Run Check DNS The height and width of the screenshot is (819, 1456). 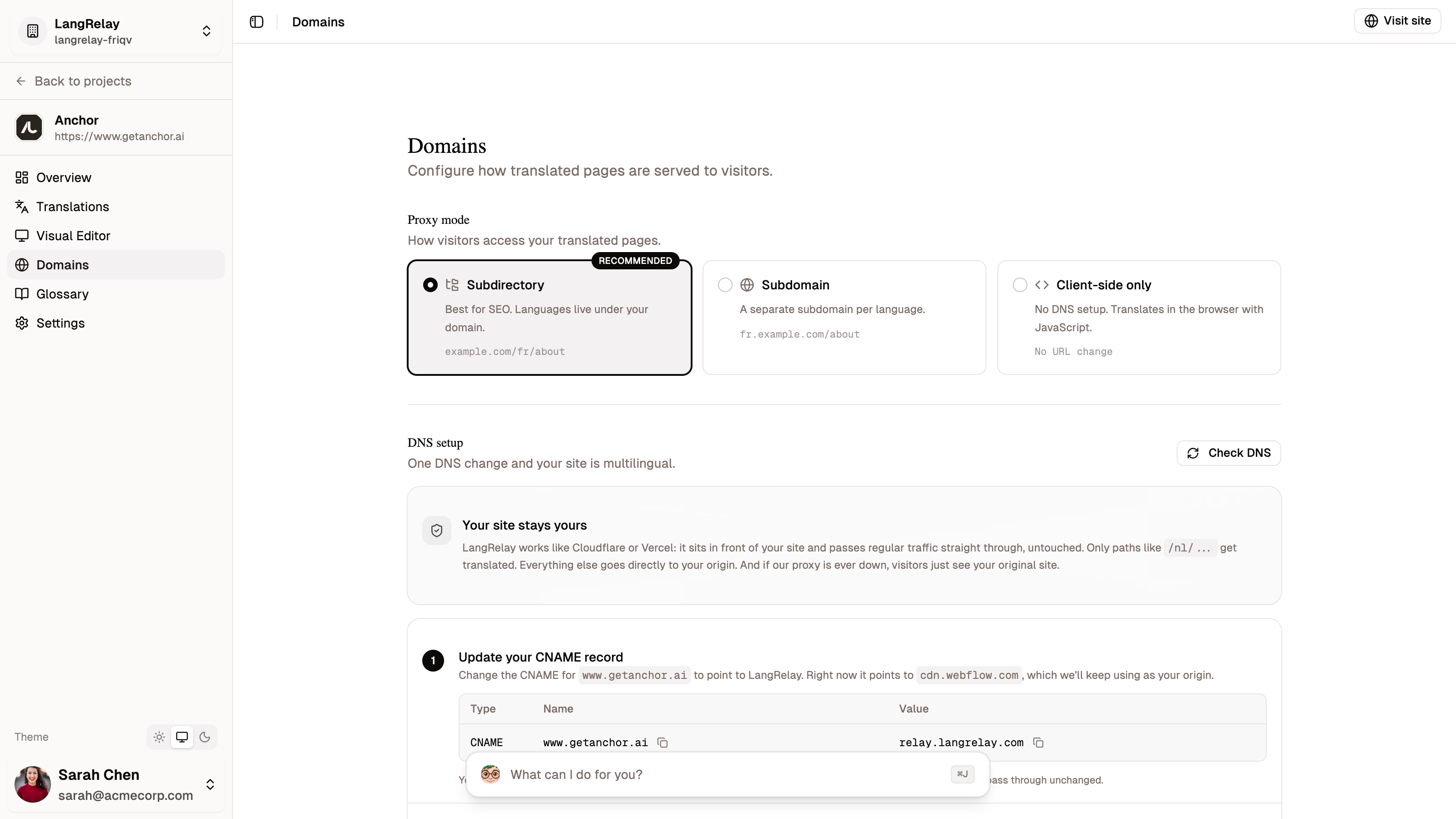click(1228, 453)
